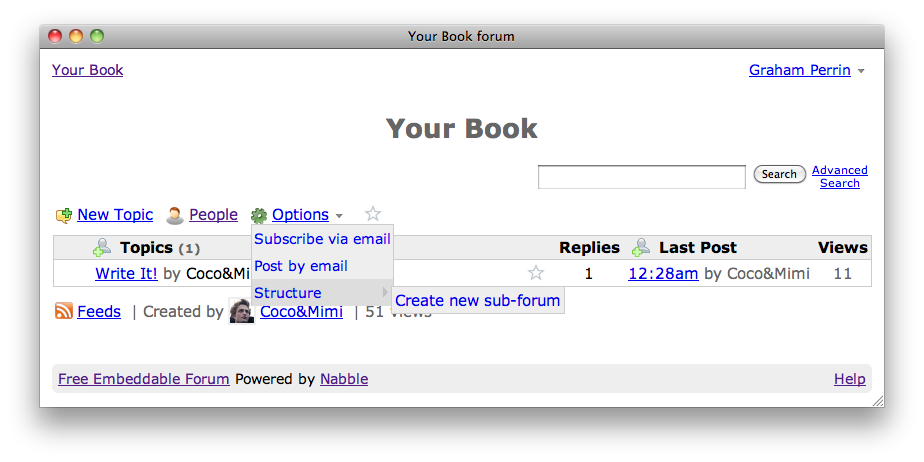Screen dimensions: 924x462
Task: Click the Options gear icon
Action: point(259,215)
